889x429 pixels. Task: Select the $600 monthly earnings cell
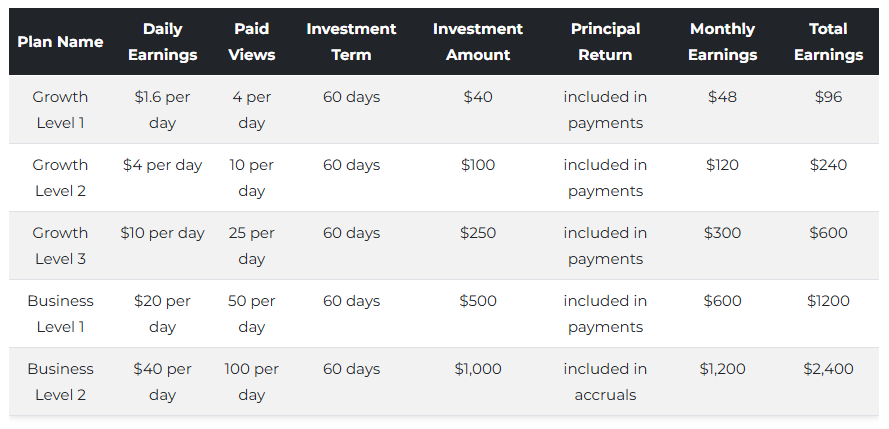pyautogui.click(x=722, y=301)
